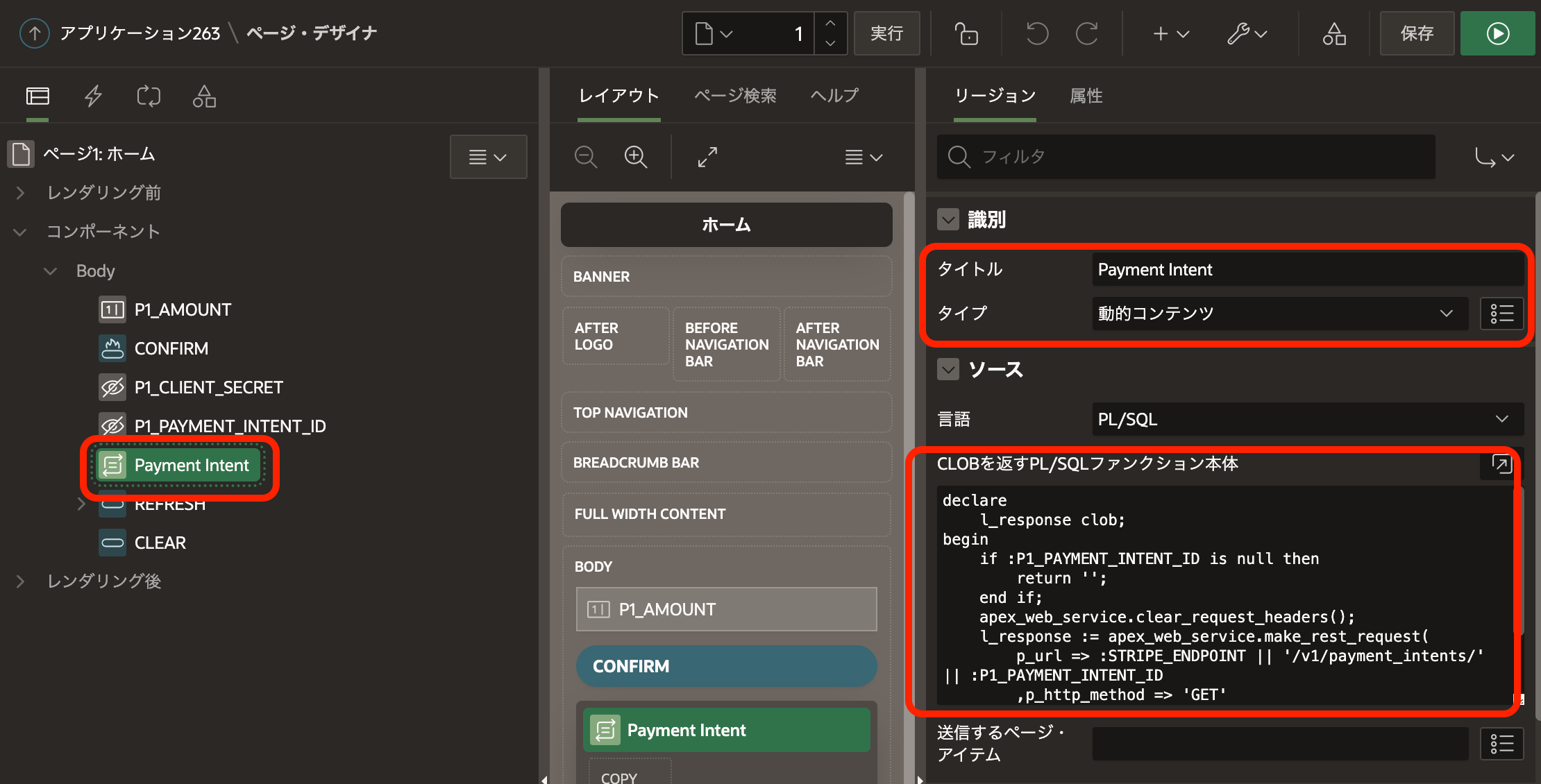The image size is (1541, 784).
Task: Expand the layout pane to full size
Action: tap(707, 157)
